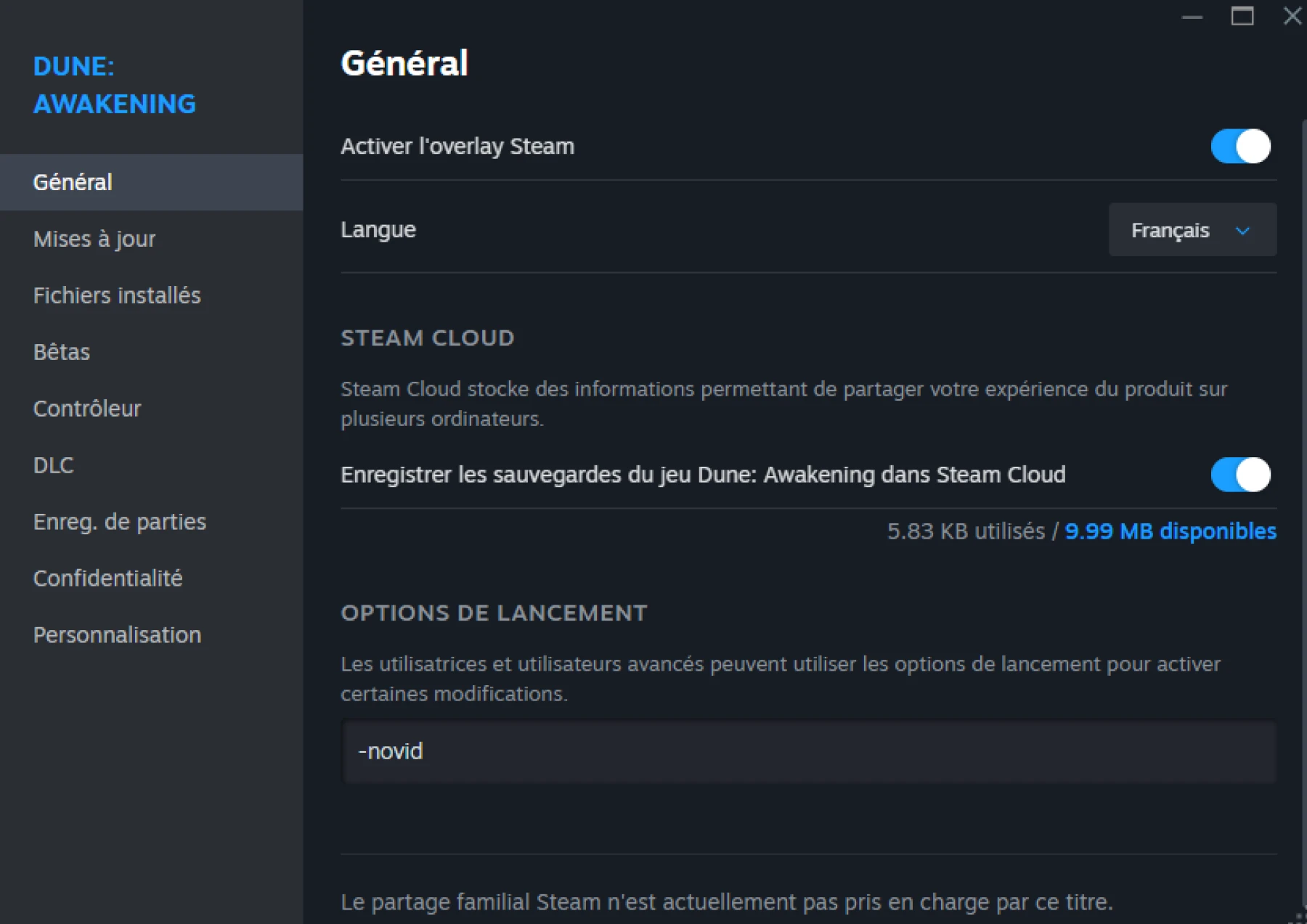
Task: Open the Confidentialité settings
Action: (x=107, y=578)
